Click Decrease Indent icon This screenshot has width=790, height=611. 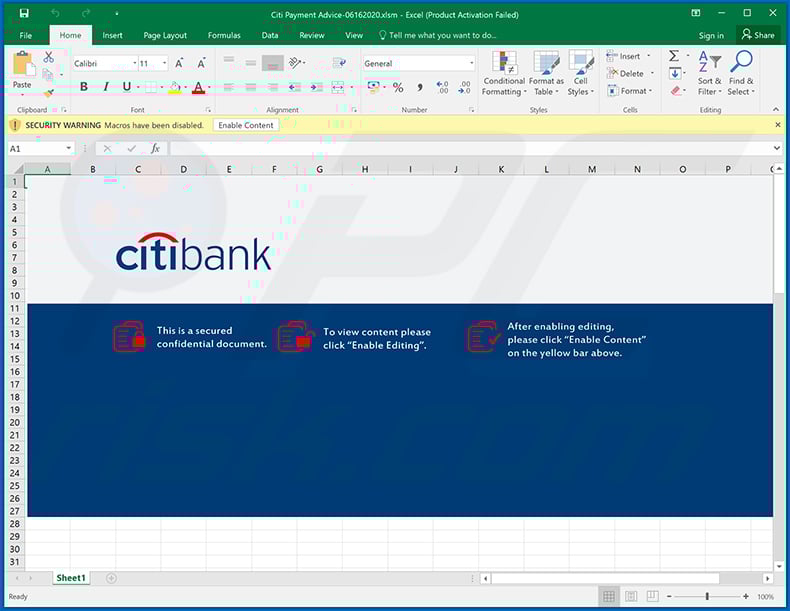click(x=294, y=88)
